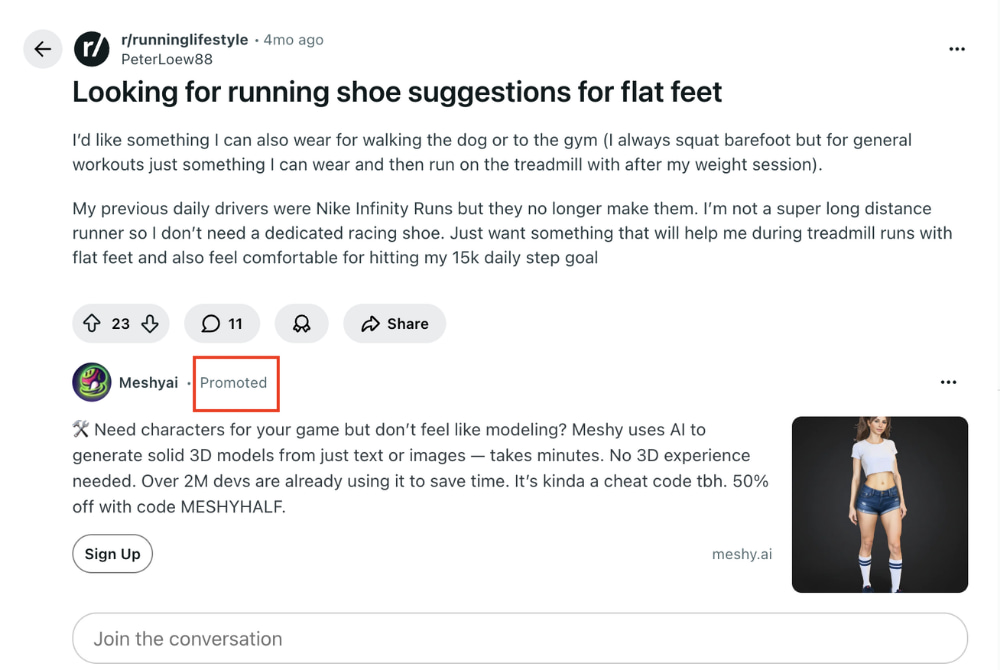This screenshot has height=670, width=1000.
Task: Open the 3D character ad thumbnail
Action: pyautogui.click(x=879, y=504)
